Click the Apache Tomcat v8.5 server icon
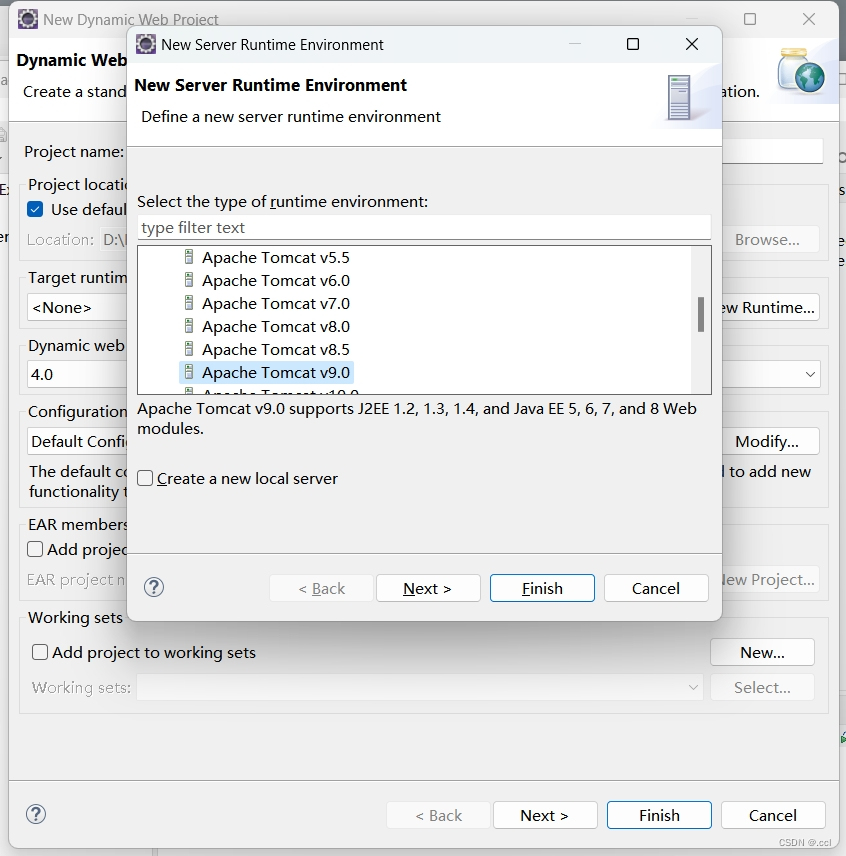 [189, 349]
